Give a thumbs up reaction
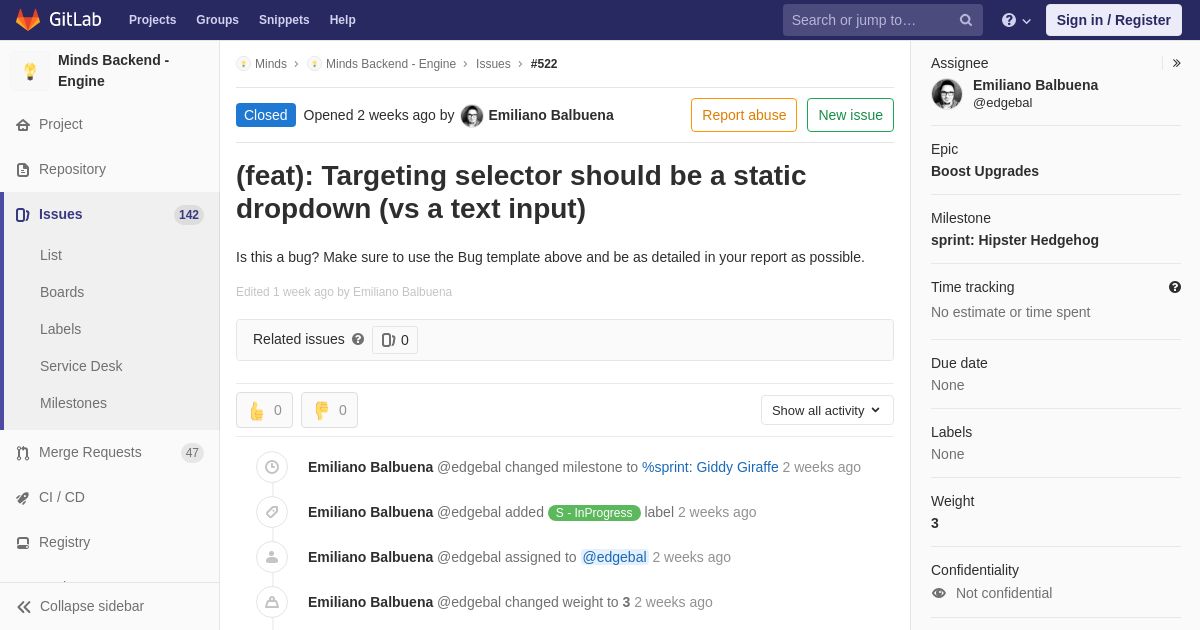The height and width of the screenshot is (630, 1200). click(x=264, y=410)
